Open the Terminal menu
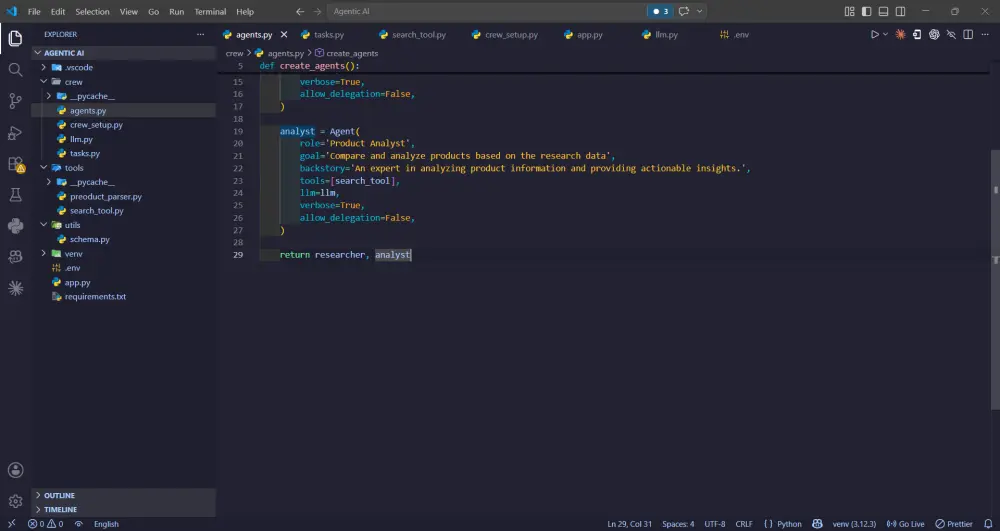 point(210,11)
